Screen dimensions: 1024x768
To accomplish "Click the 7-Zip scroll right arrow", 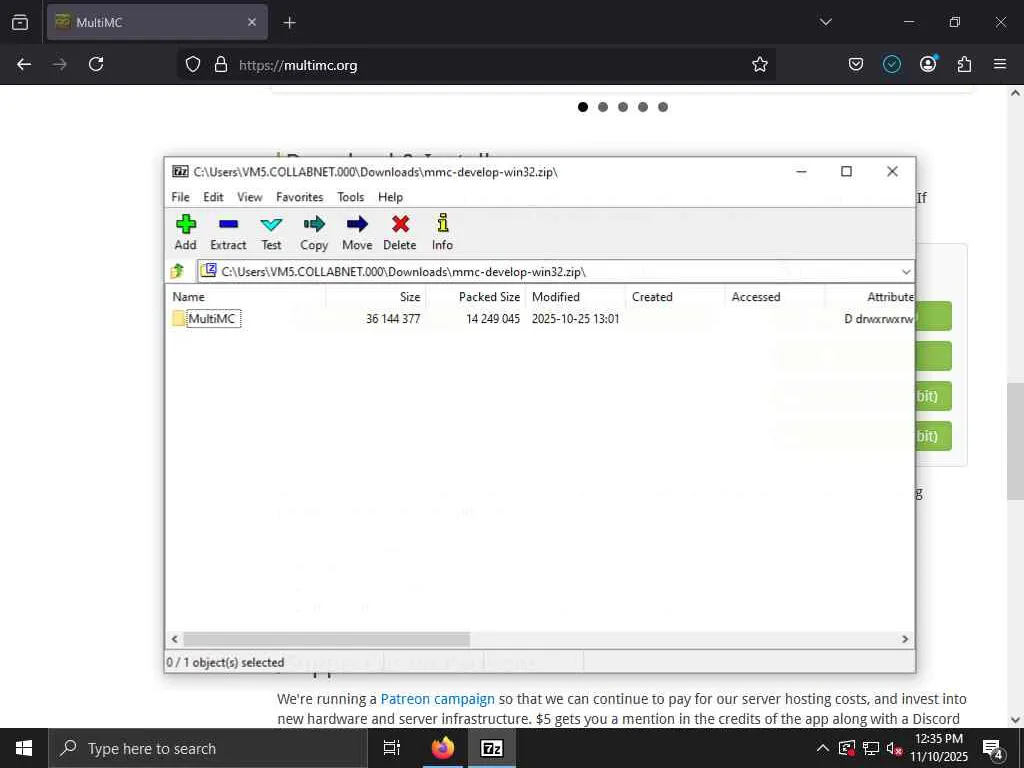I will [905, 639].
